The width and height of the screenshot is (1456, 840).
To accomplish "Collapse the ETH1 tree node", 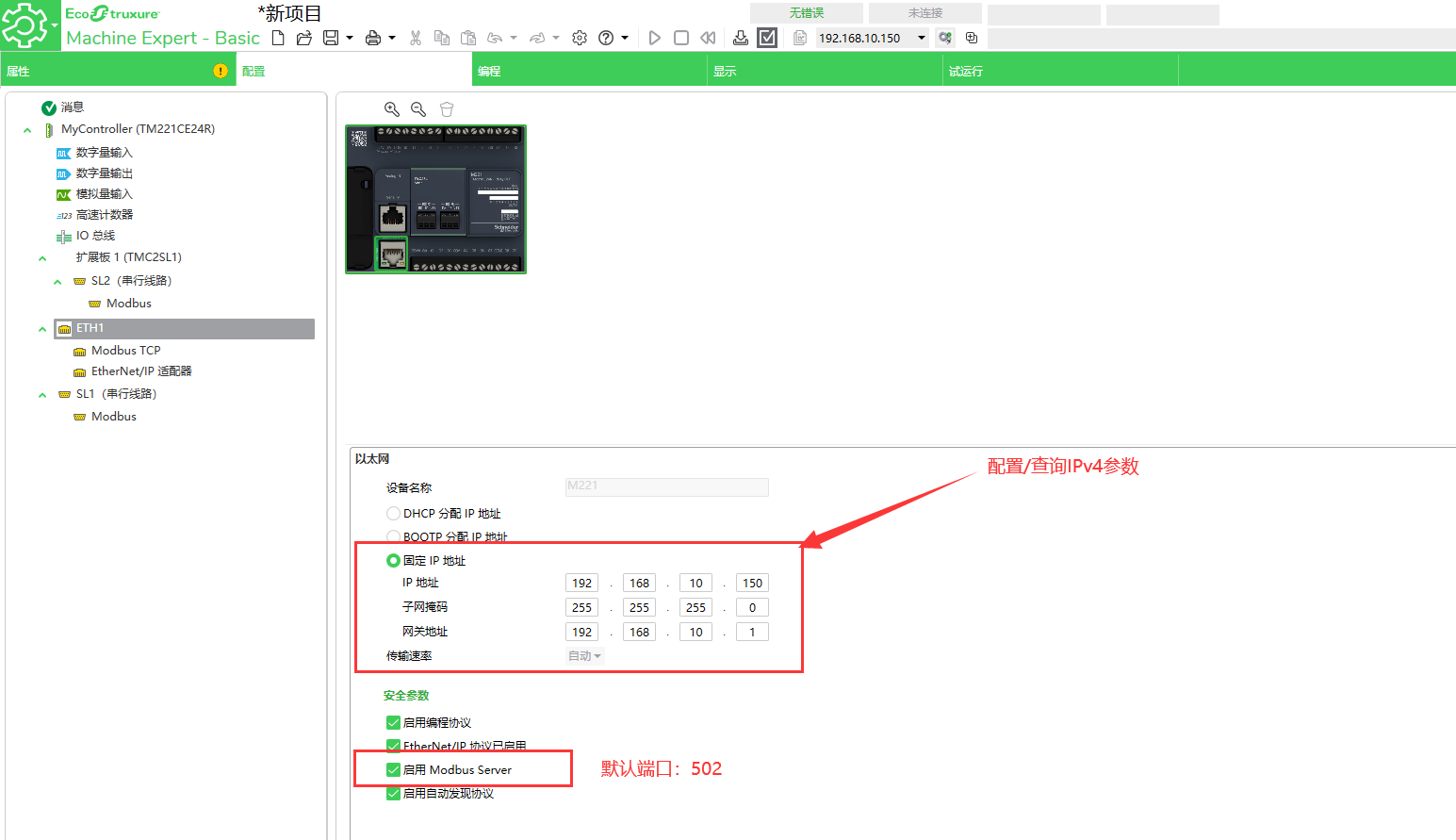I will (42, 329).
